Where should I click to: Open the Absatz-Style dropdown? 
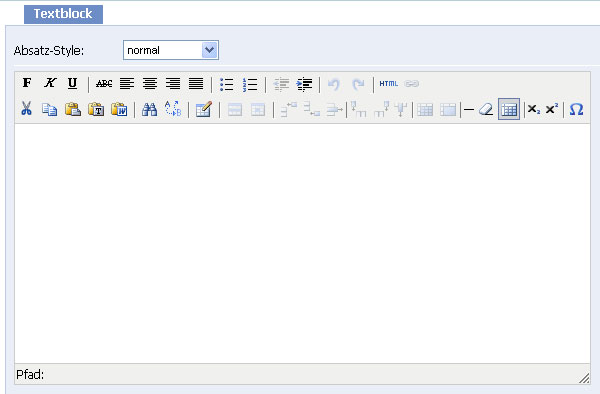(171, 50)
